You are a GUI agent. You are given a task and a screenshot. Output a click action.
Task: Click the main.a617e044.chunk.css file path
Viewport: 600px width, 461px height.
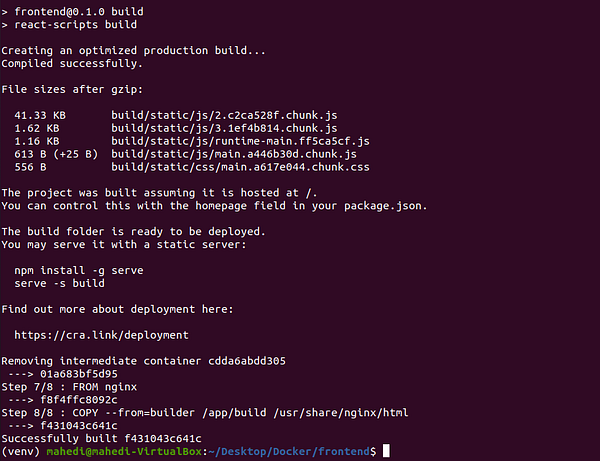tap(240, 167)
